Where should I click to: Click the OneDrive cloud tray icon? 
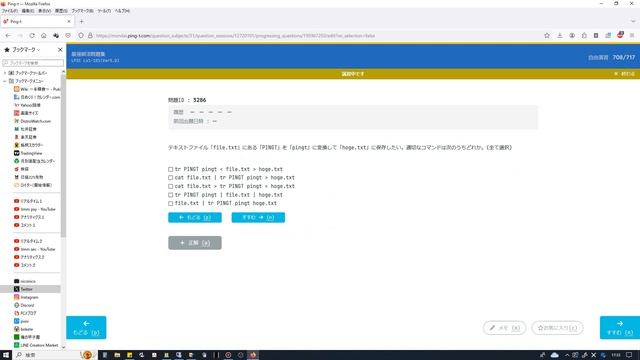pyautogui.click(x=555, y=355)
